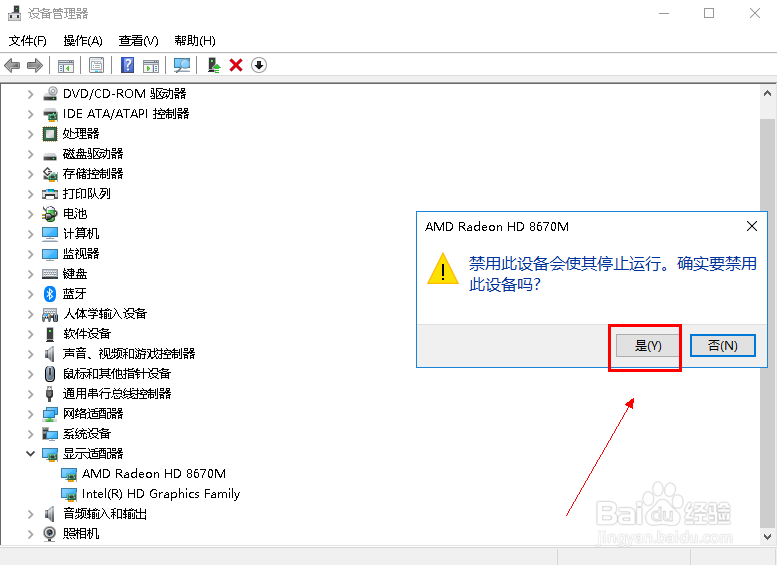Click the 处理器 processor icon
The height and width of the screenshot is (565, 777).
(x=50, y=134)
